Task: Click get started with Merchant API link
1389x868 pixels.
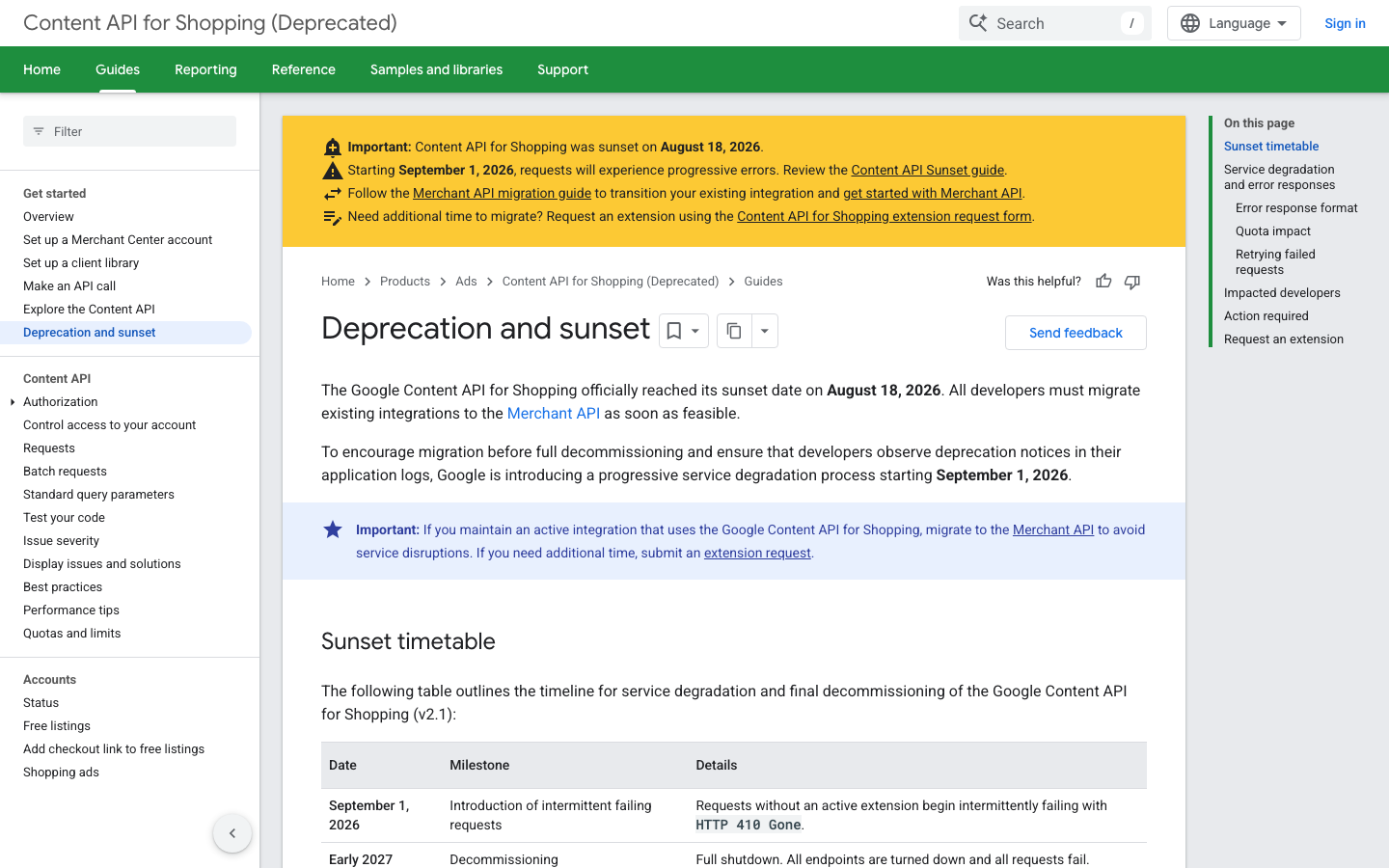Action: pos(933,193)
